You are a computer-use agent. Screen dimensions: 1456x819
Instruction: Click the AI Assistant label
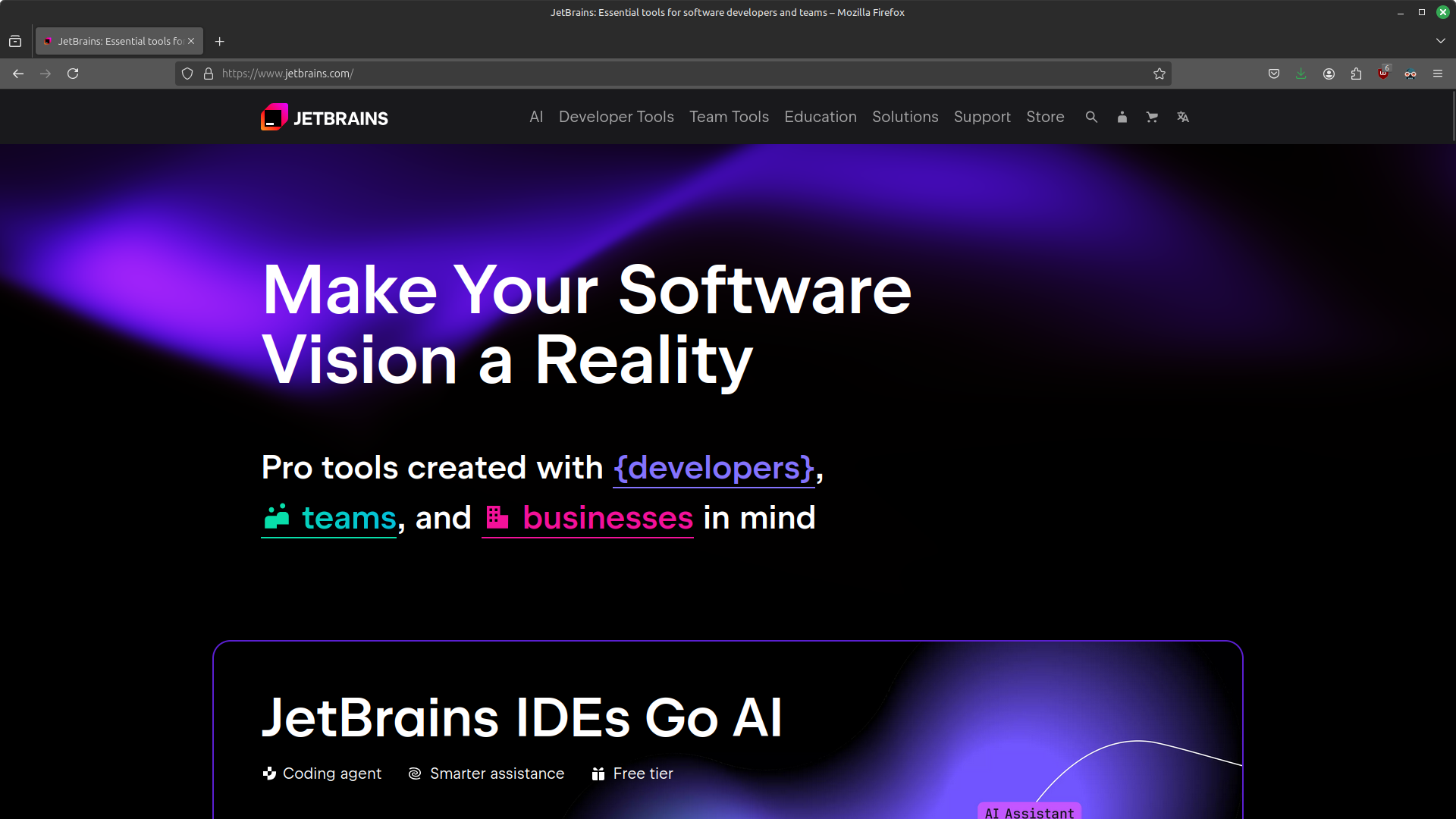click(1029, 812)
